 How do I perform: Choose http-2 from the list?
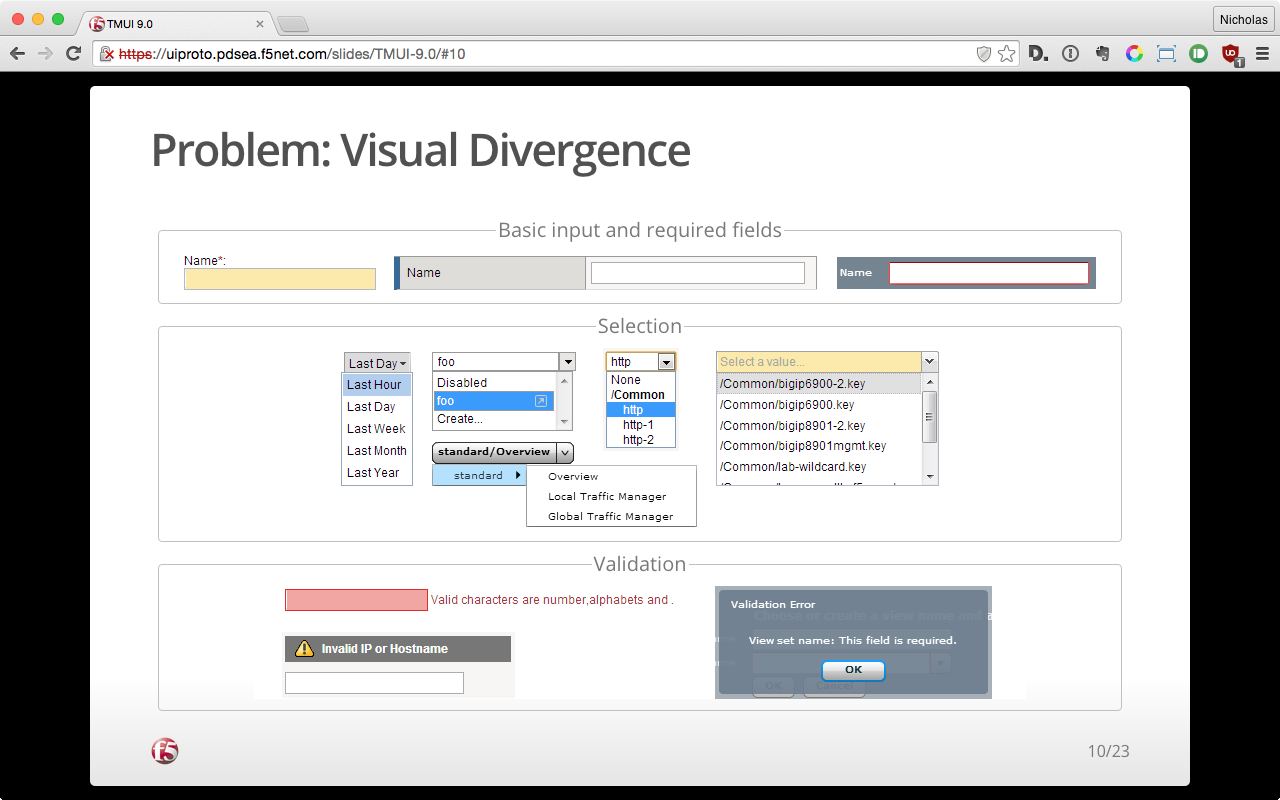(x=641, y=440)
